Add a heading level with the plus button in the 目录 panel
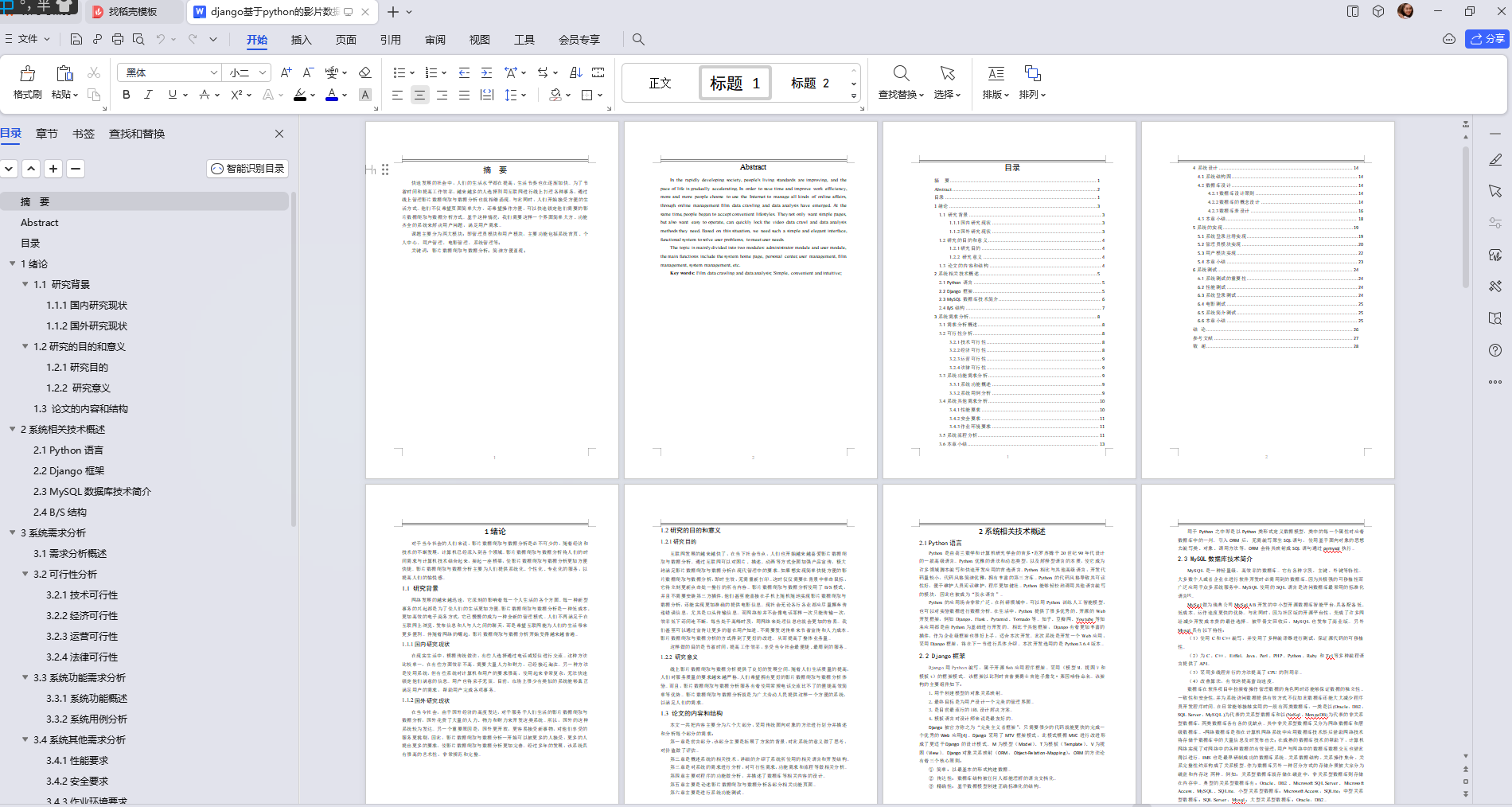The image size is (1512, 807). [53, 169]
